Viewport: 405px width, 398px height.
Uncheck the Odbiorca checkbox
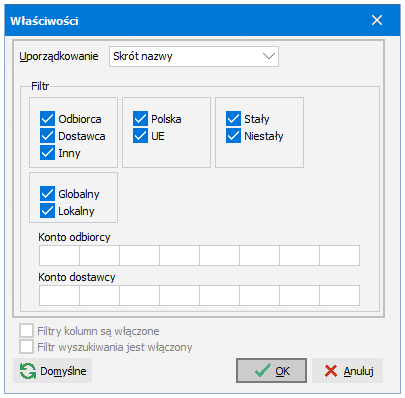tap(47, 119)
